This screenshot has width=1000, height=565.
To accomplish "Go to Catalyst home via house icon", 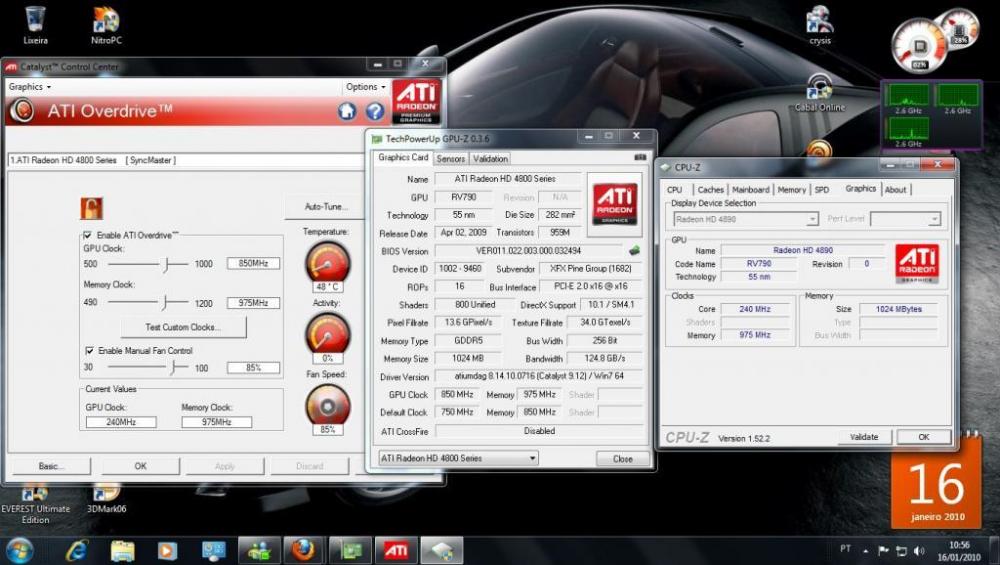I will [x=347, y=111].
